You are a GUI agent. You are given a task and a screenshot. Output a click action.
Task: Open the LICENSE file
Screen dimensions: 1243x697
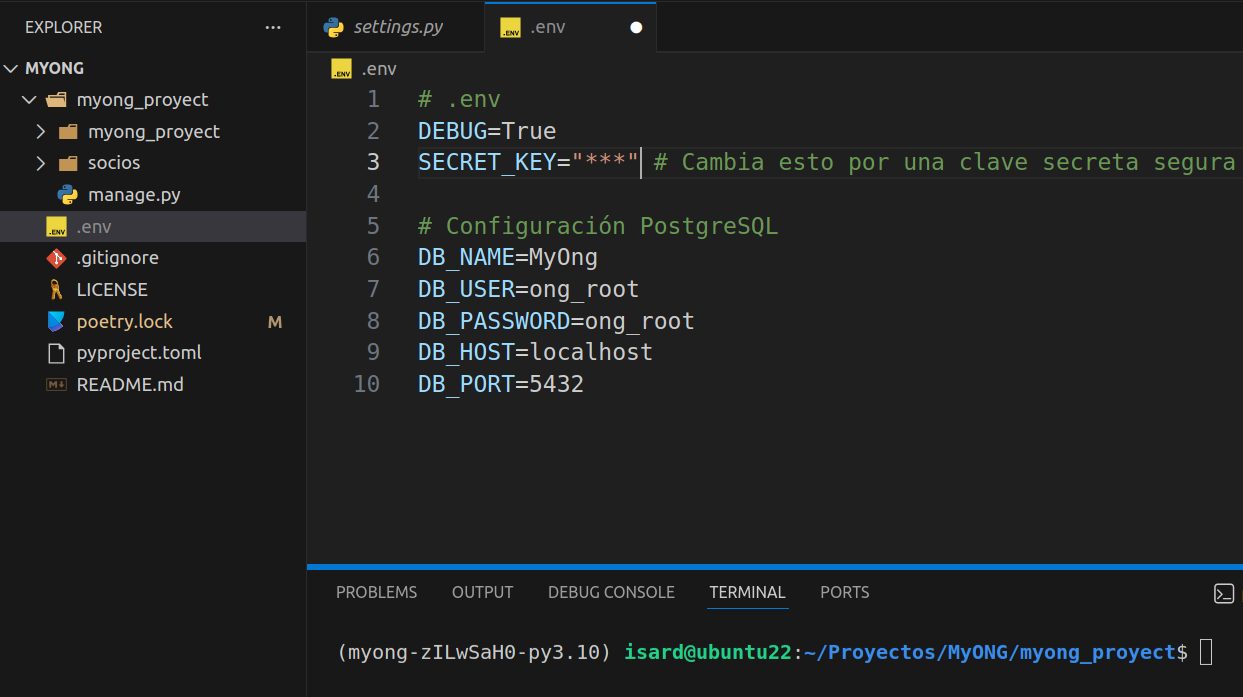coord(113,289)
